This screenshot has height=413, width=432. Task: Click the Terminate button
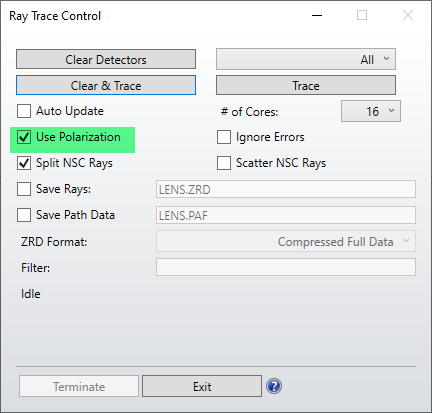(79, 386)
